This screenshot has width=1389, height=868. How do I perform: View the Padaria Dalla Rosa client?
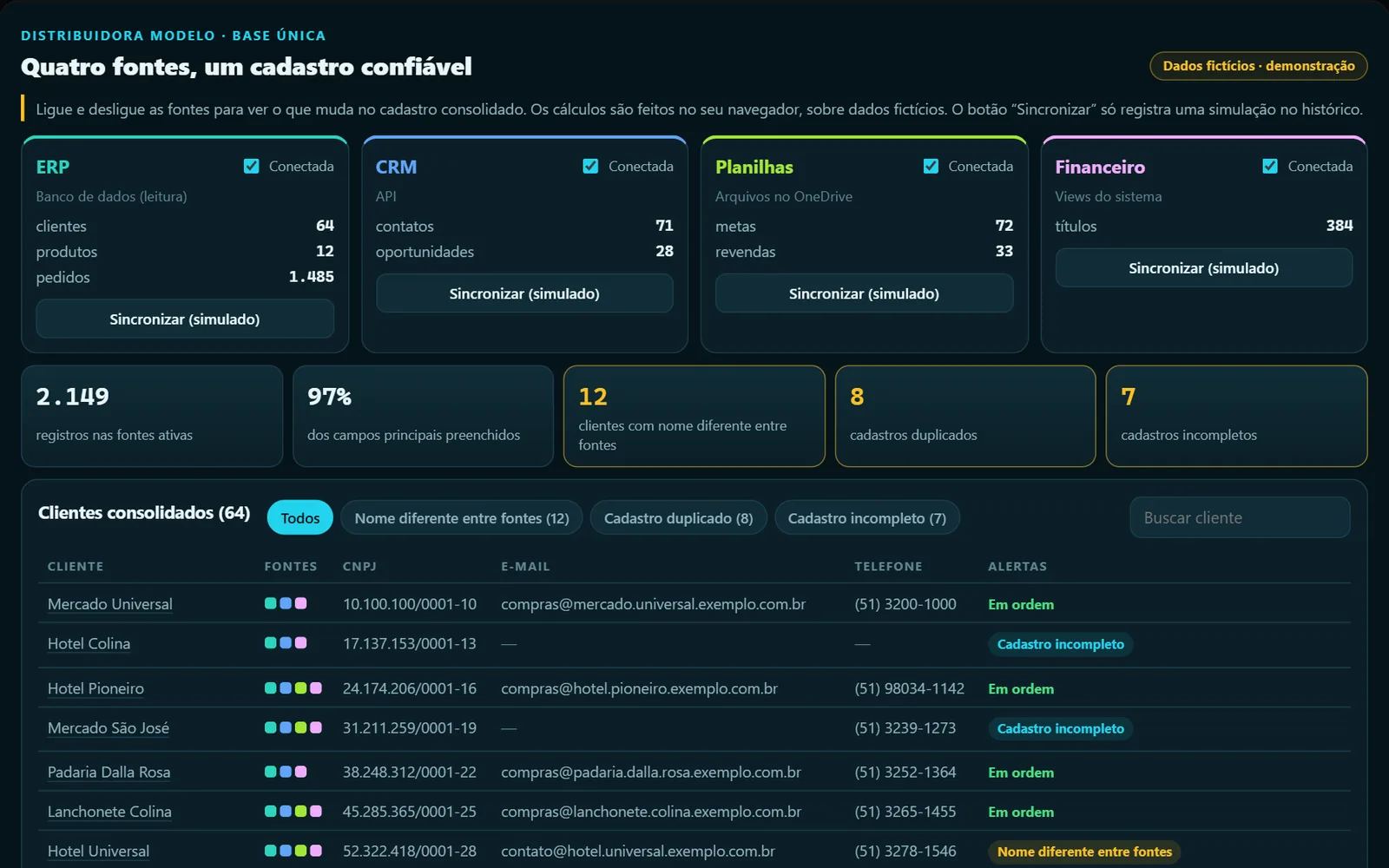109,773
